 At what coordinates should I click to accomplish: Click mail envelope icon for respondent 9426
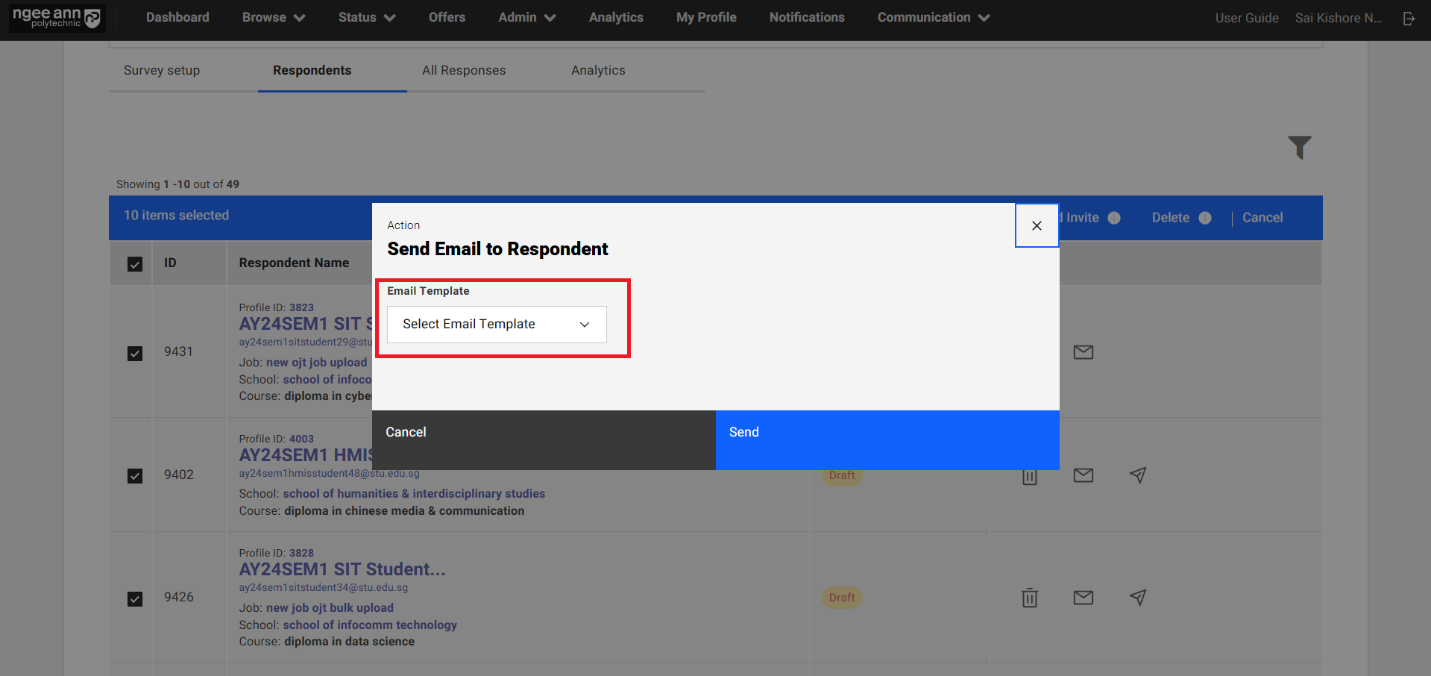click(x=1083, y=597)
